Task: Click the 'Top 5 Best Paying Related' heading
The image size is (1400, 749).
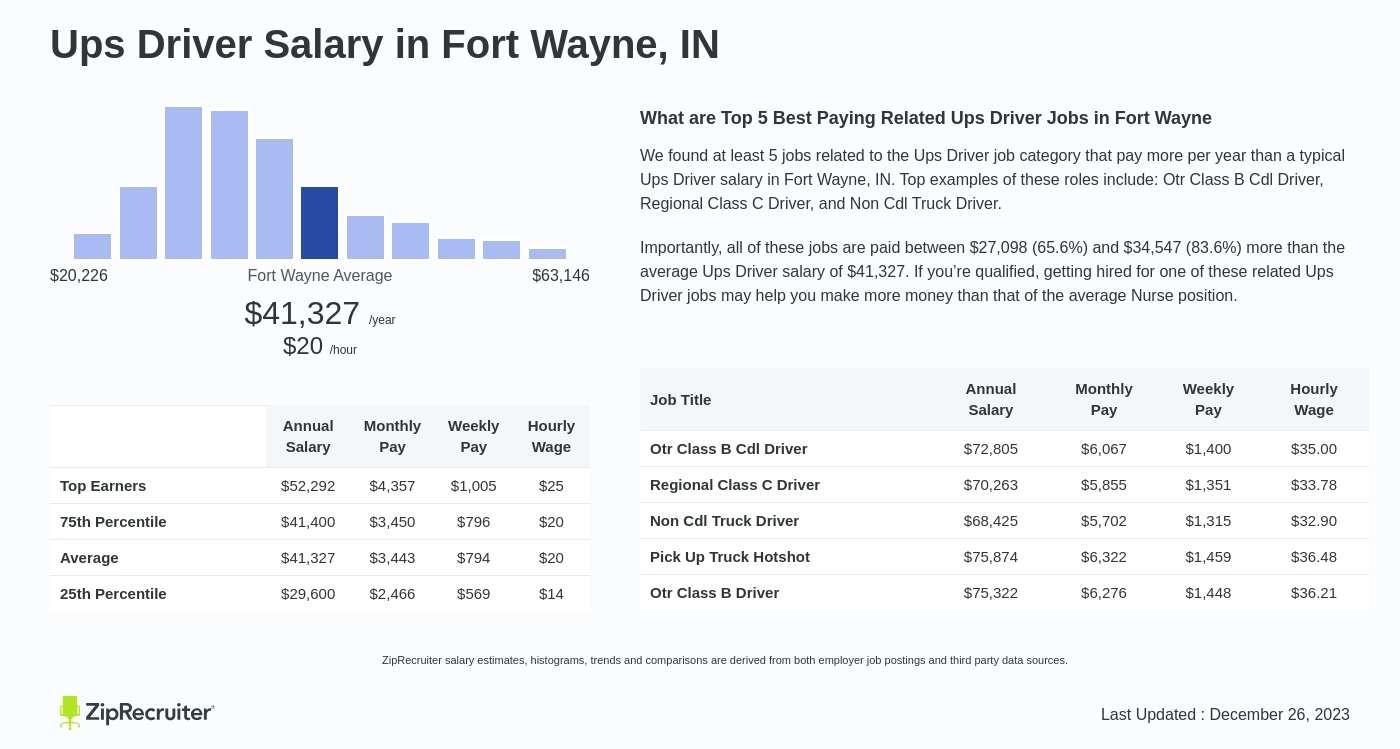Action: 926,118
